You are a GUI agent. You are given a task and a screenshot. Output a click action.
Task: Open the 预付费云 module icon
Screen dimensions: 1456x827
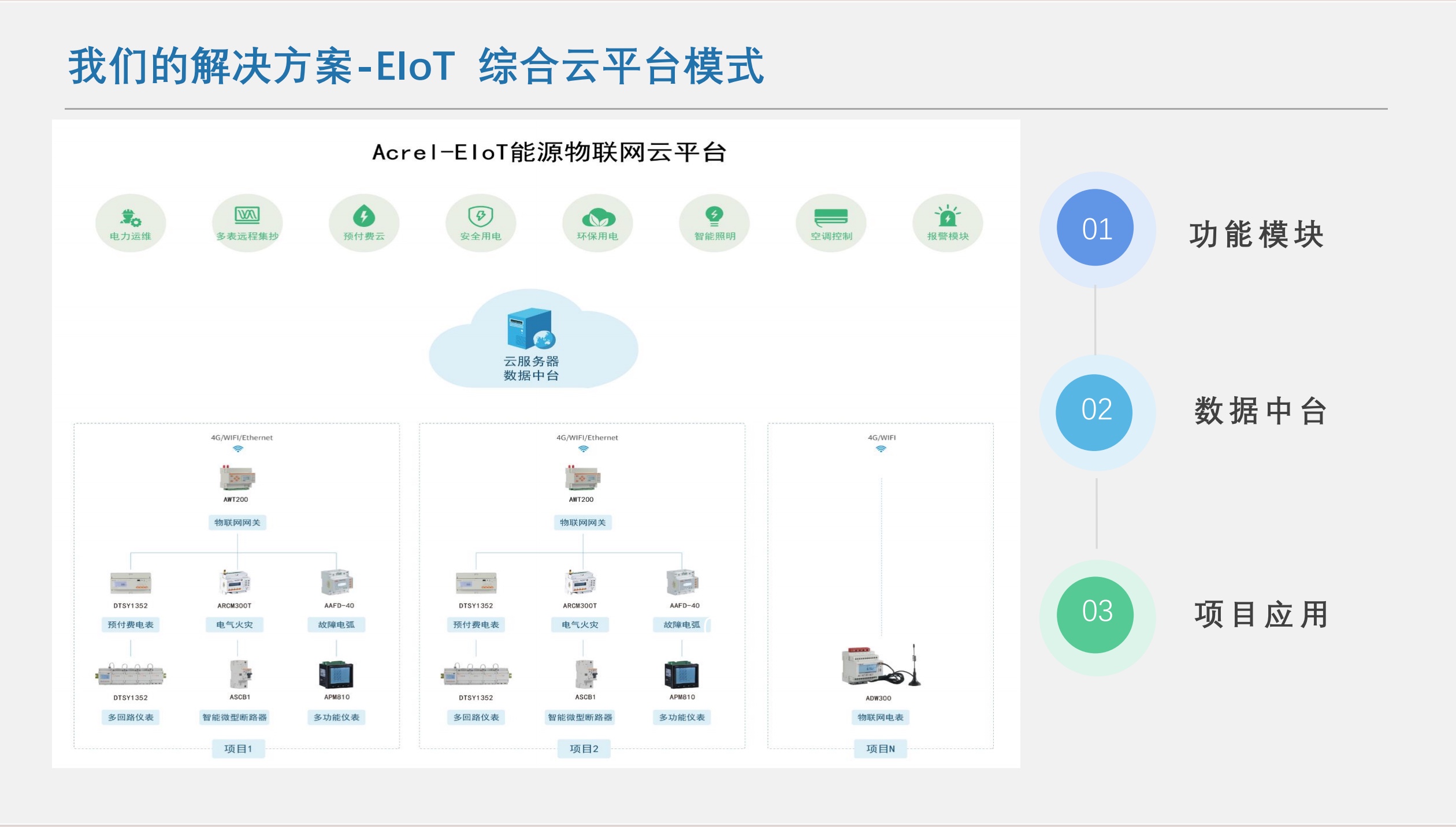[364, 223]
